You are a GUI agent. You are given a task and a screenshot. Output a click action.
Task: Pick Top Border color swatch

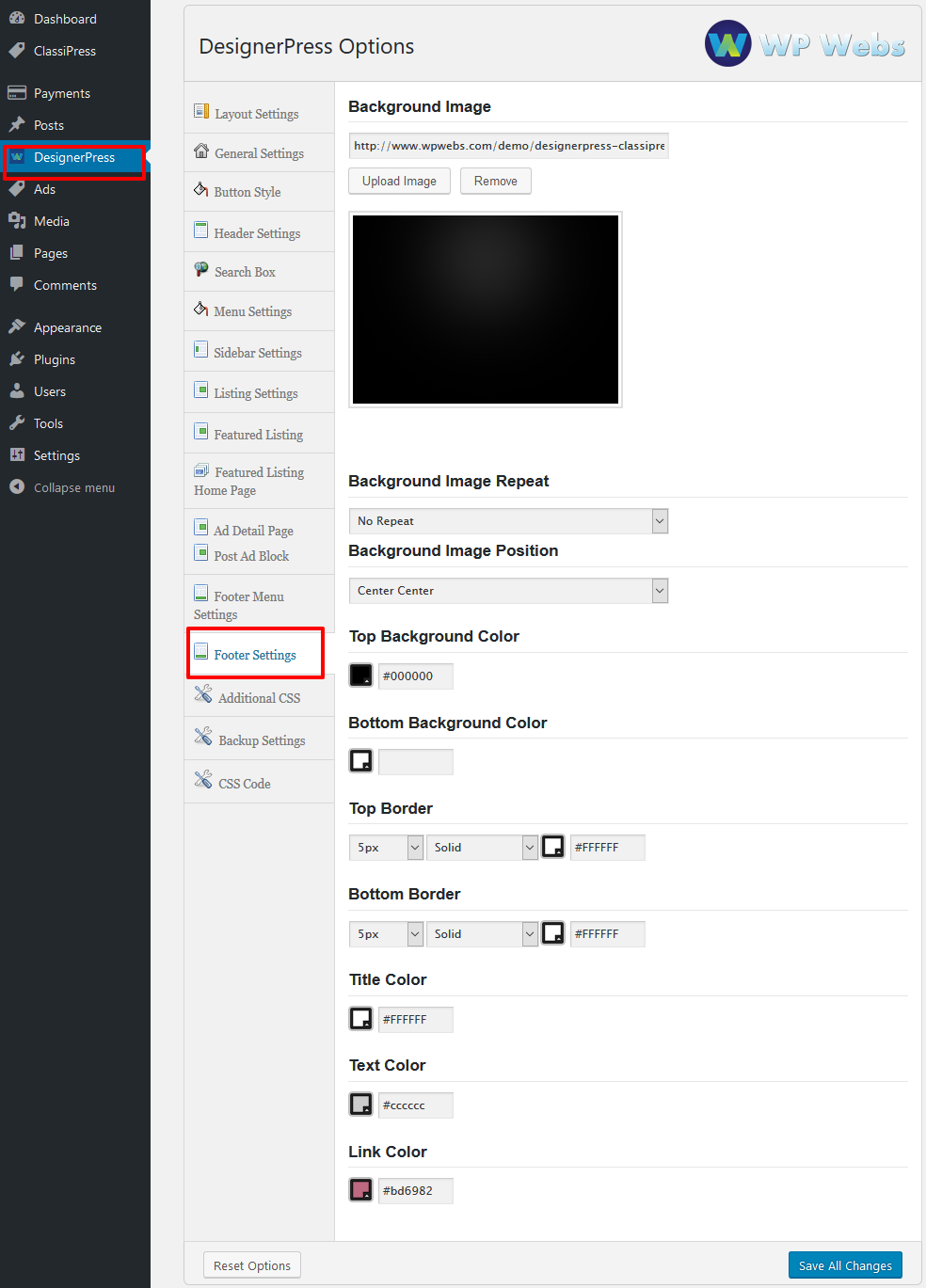tap(553, 847)
